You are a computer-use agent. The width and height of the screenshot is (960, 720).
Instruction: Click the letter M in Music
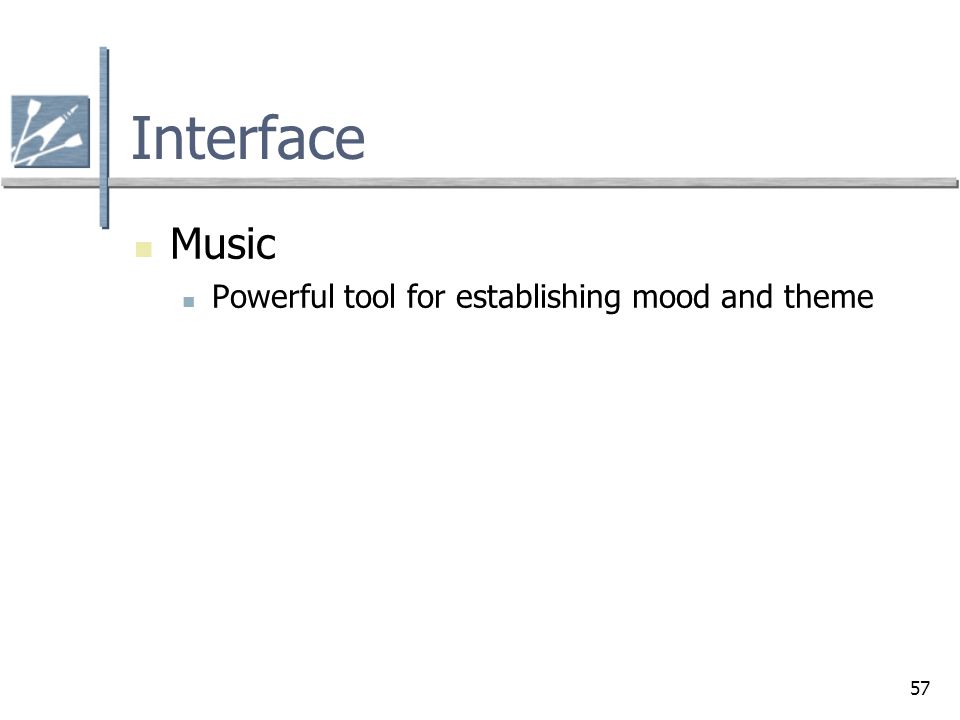click(x=186, y=244)
